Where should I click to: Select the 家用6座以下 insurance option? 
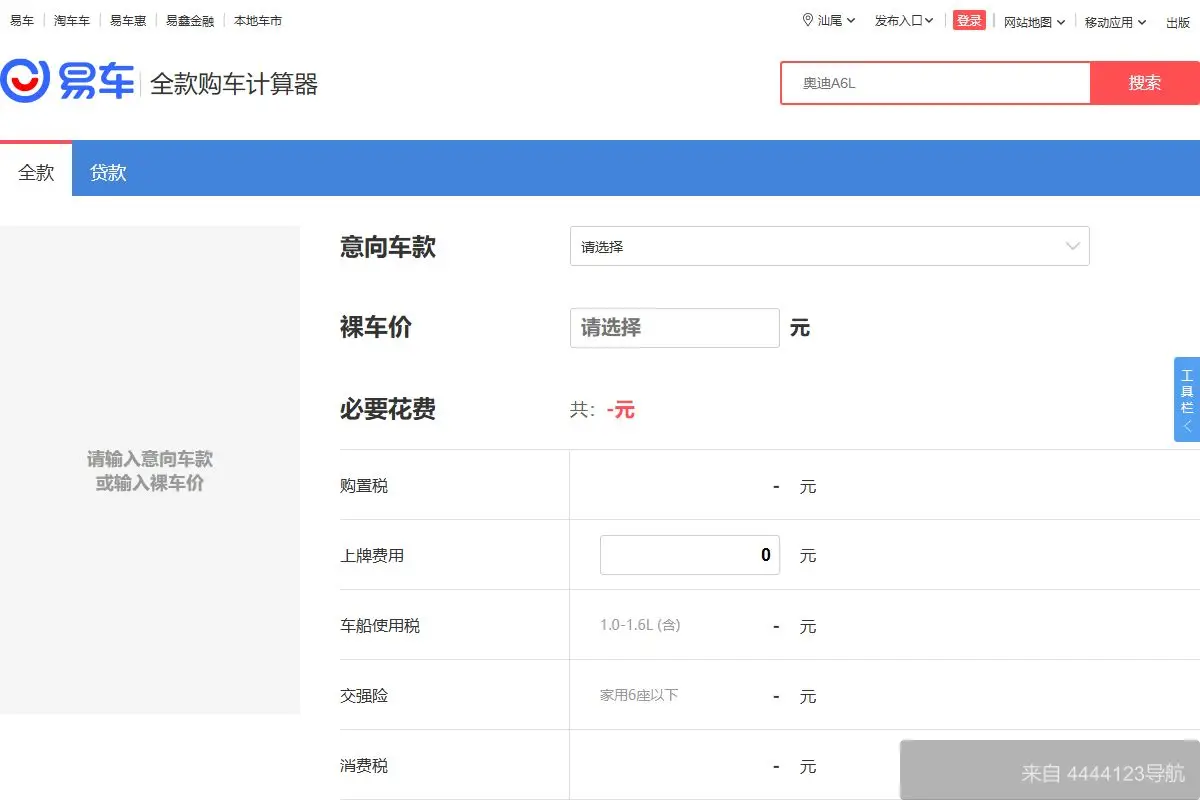tap(639, 695)
